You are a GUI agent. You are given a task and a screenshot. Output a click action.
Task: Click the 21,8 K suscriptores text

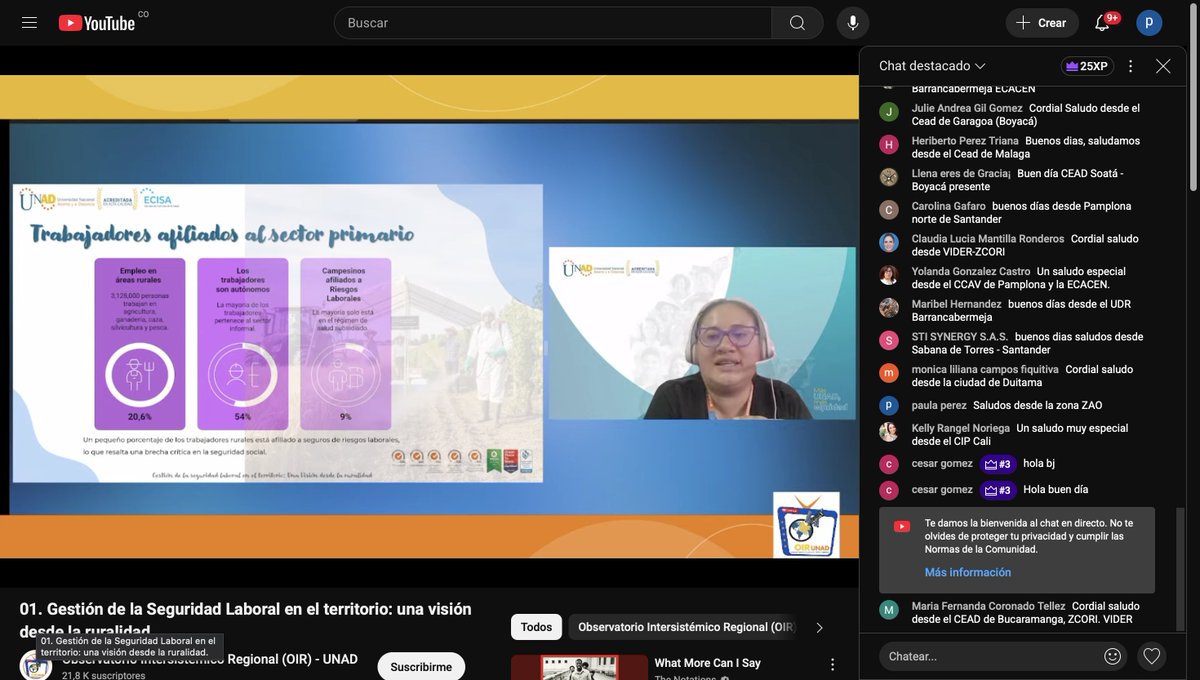pos(103,676)
